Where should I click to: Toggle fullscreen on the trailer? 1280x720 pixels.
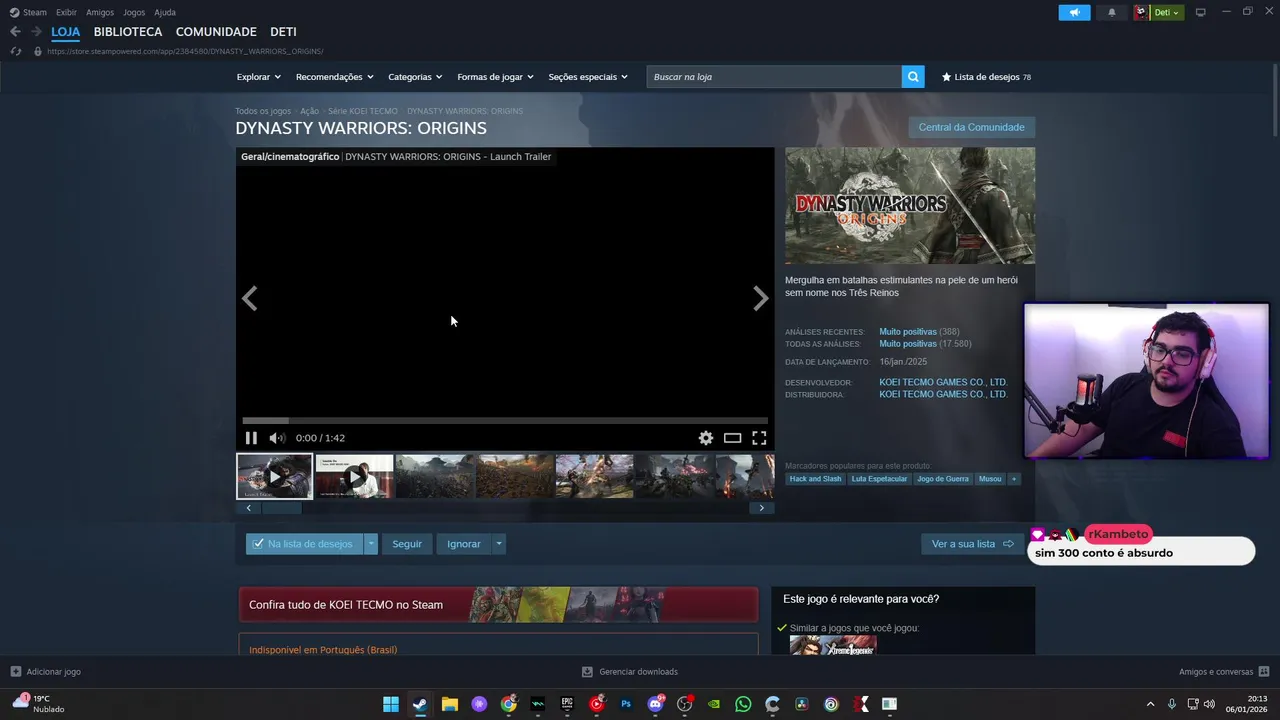click(x=759, y=438)
